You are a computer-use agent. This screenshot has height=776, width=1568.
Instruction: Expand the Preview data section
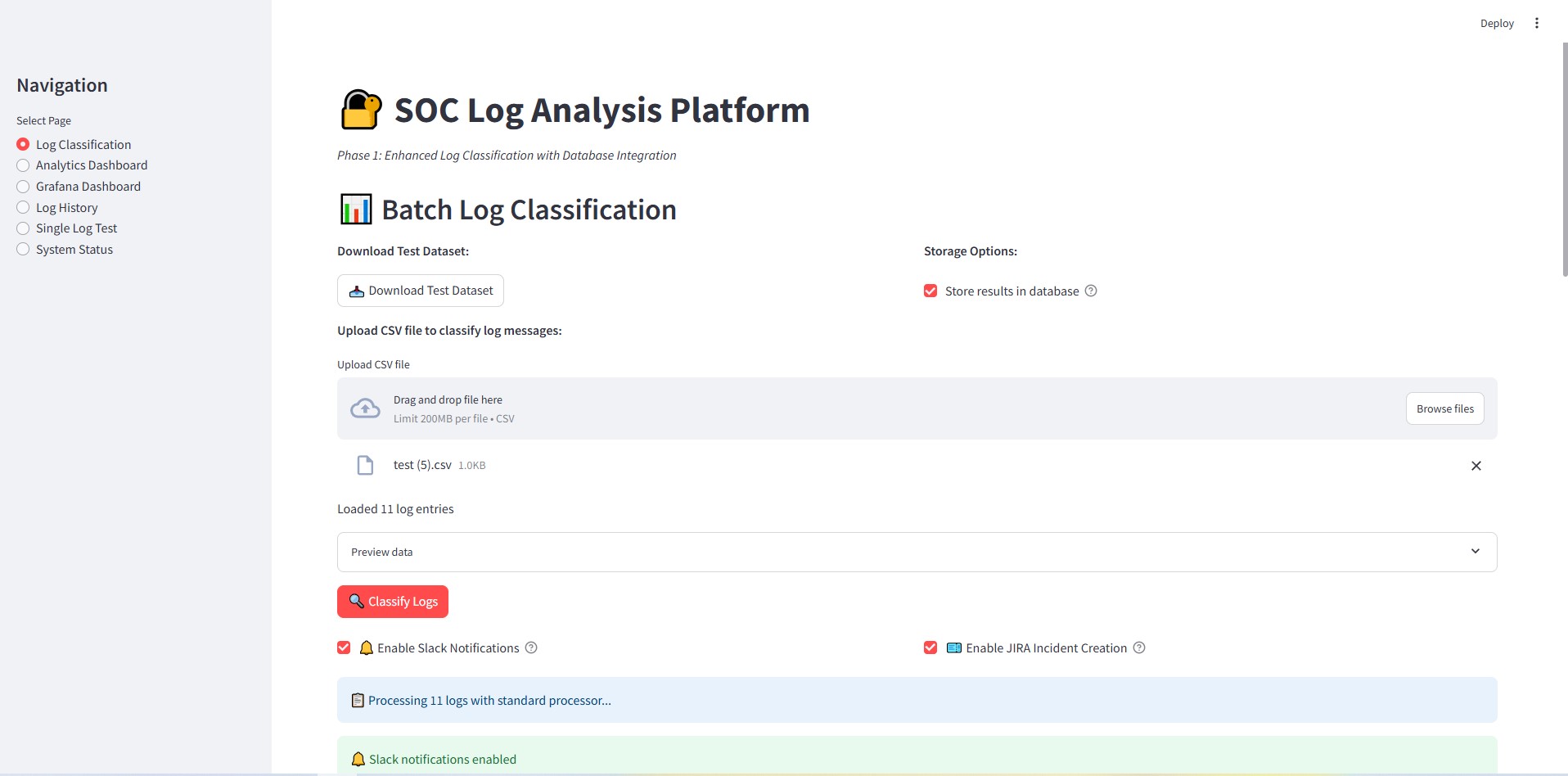[917, 552]
